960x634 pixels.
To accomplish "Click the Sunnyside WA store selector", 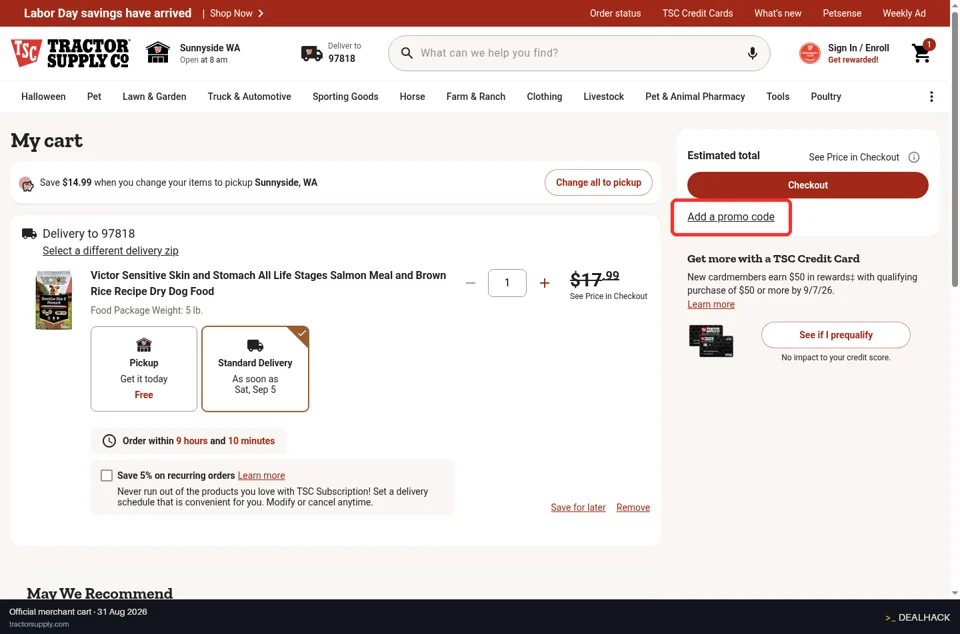I will (209, 53).
